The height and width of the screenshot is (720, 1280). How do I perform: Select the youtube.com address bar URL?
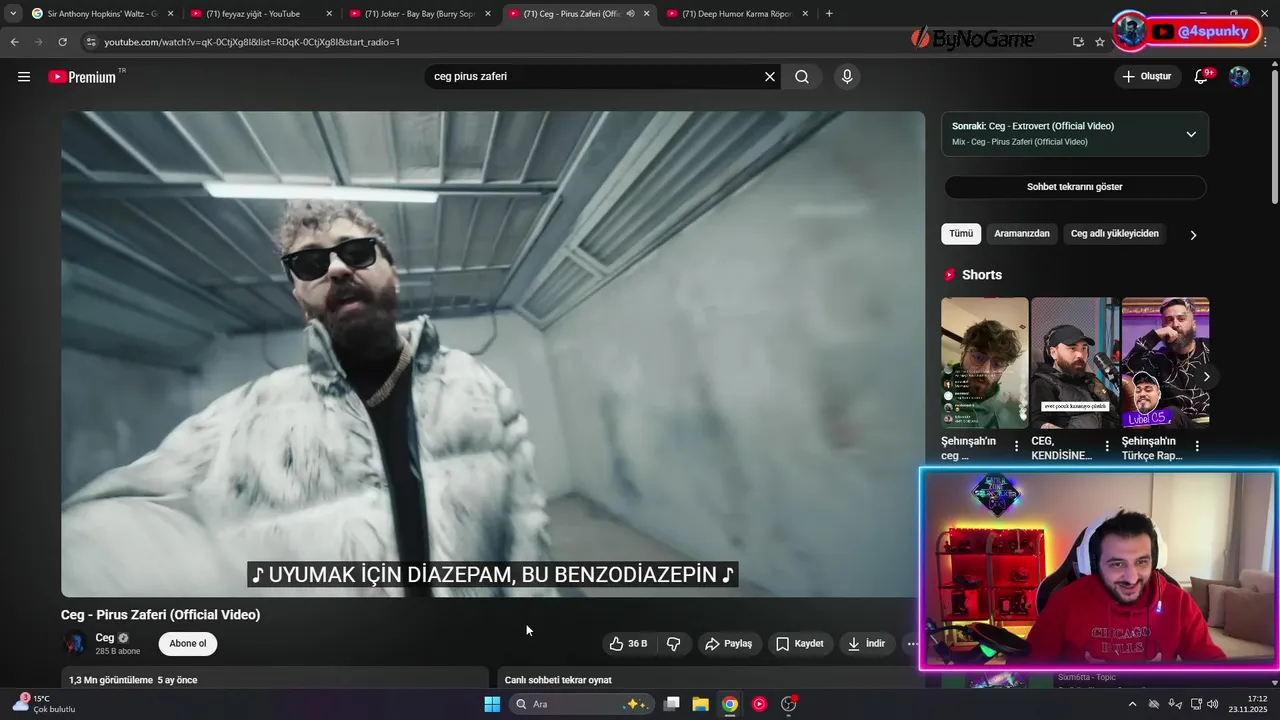click(252, 42)
